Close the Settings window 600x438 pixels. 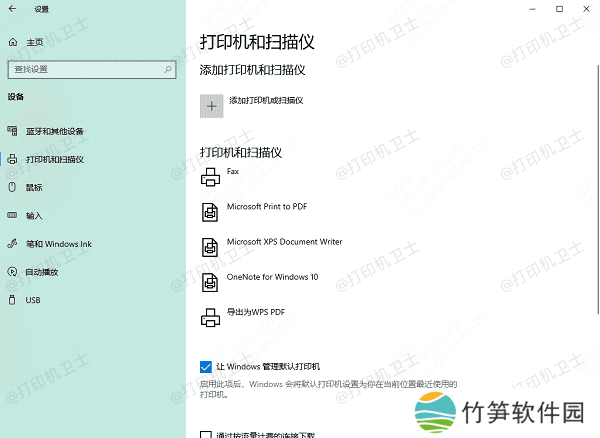586,9
